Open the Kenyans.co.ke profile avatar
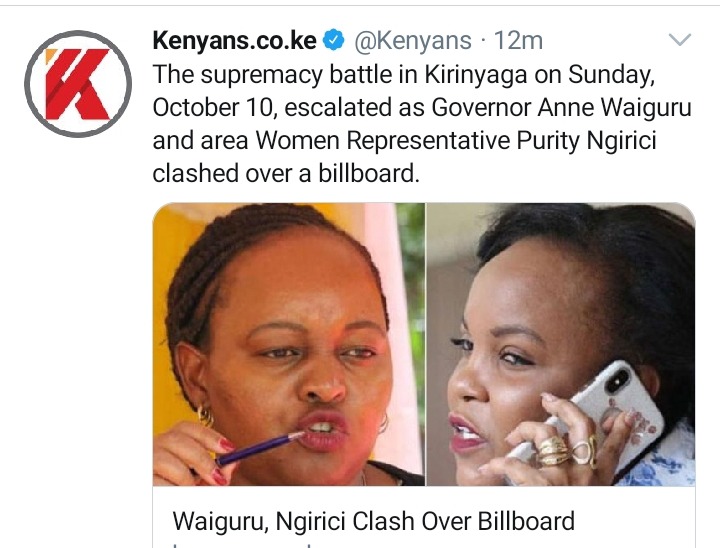The image size is (720, 548). [x=78, y=84]
